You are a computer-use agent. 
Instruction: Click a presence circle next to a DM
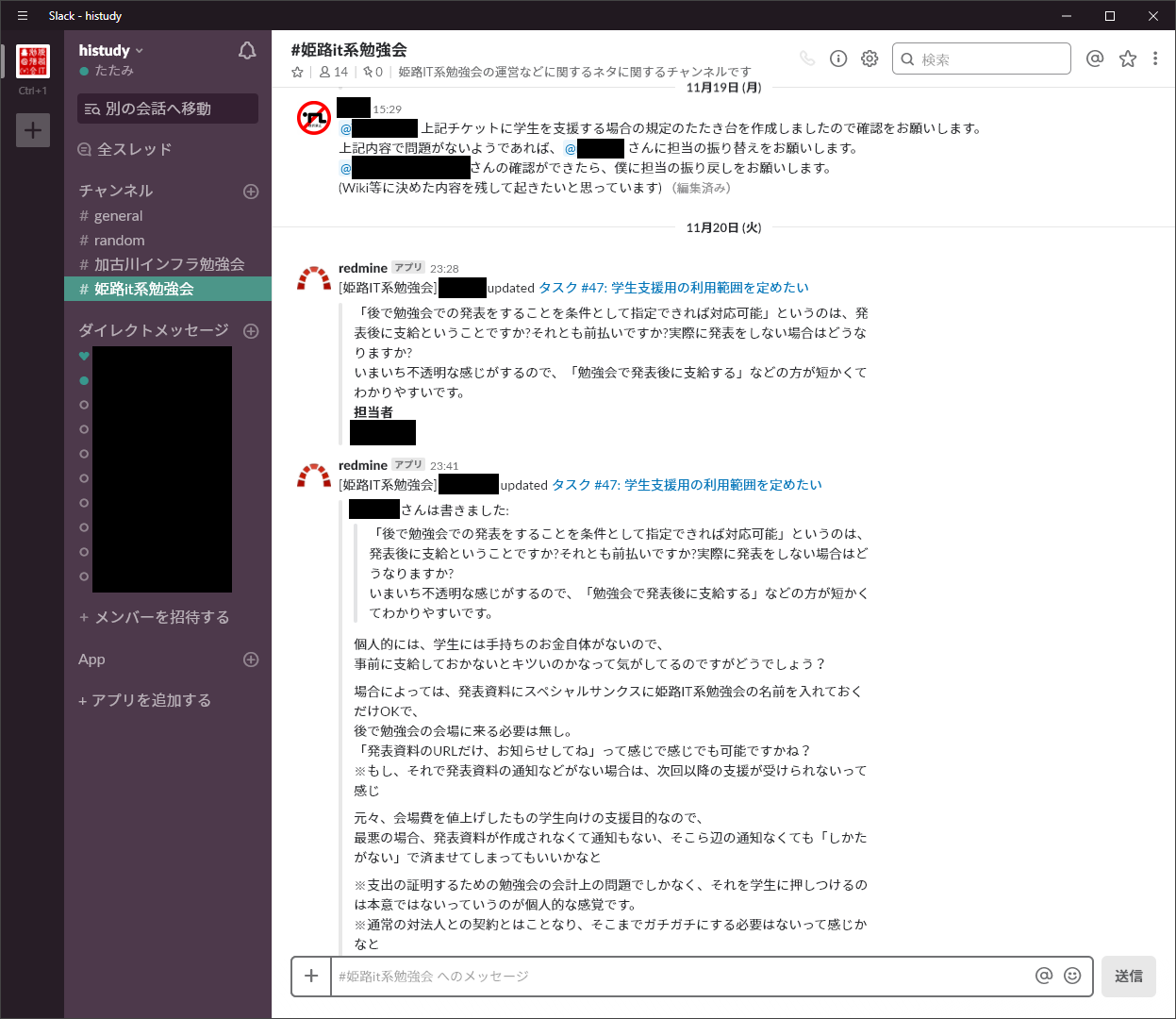[x=84, y=404]
